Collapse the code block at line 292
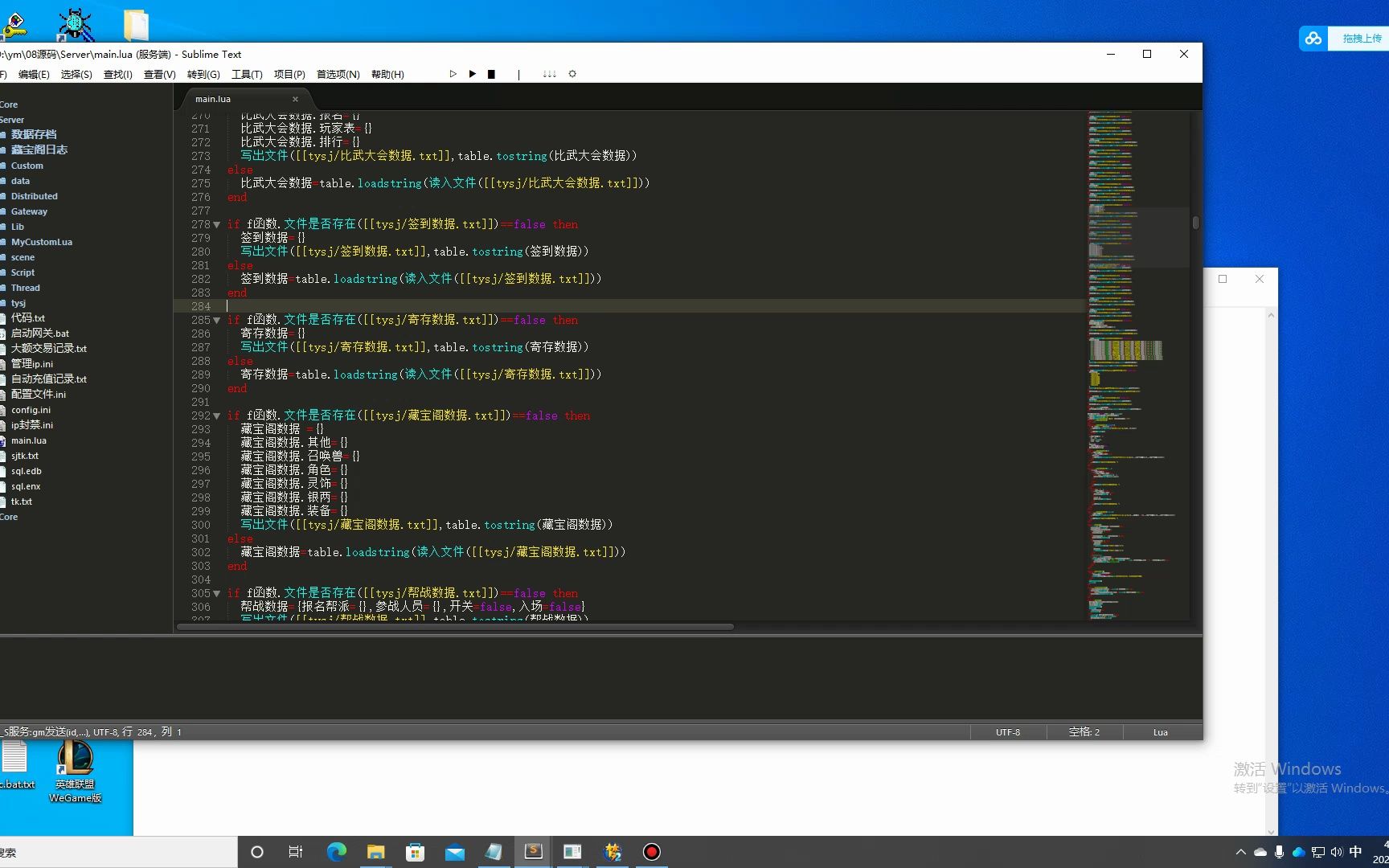1389x868 pixels. tap(216, 416)
